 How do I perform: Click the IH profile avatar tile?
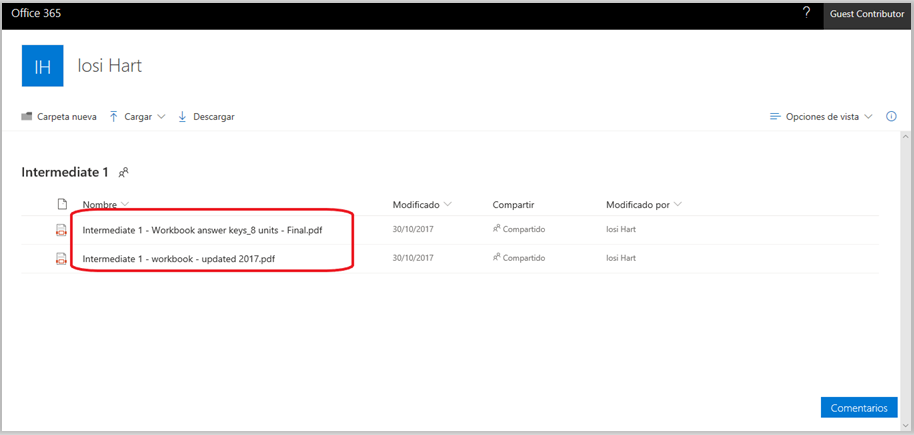[x=43, y=66]
